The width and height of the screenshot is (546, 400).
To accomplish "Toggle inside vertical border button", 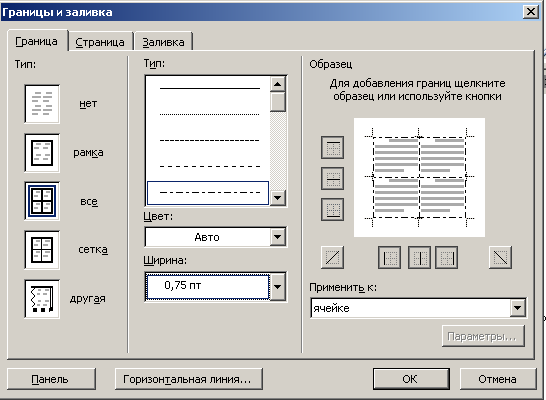I will [x=419, y=258].
